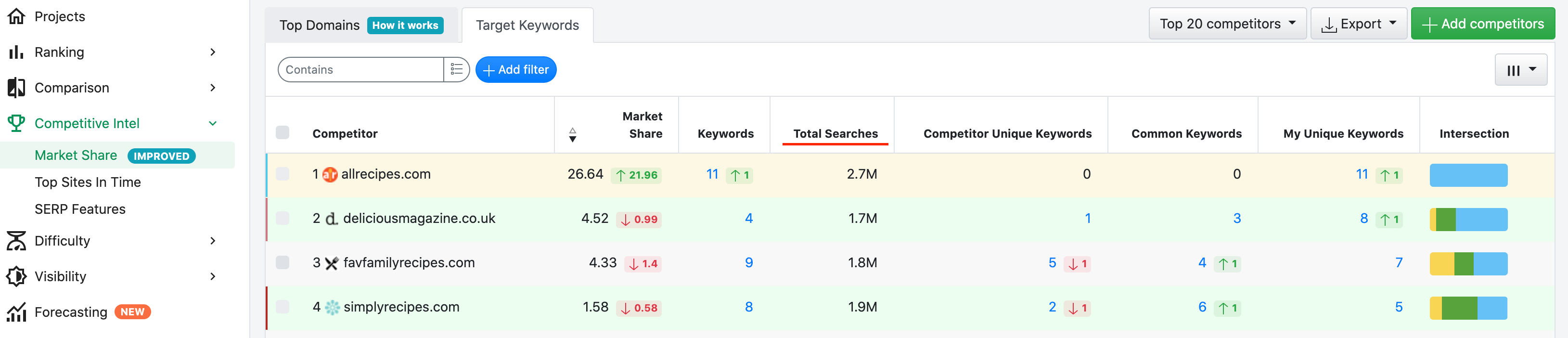Click the simplyrecipes.com favicon

click(333, 308)
